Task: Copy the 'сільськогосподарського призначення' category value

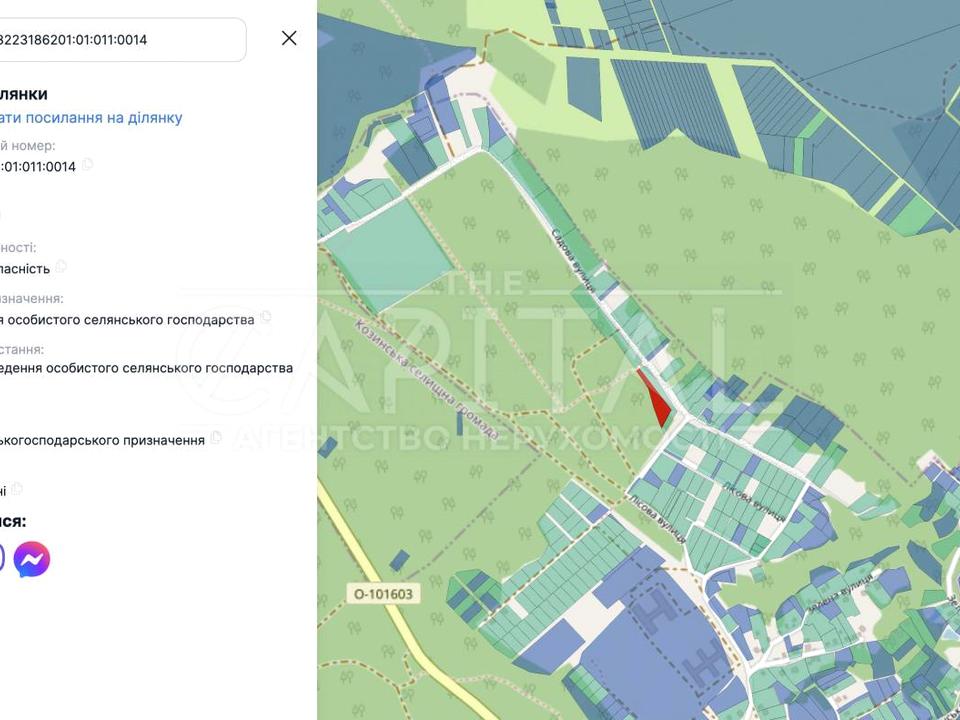Action: pyautogui.click(x=215, y=438)
